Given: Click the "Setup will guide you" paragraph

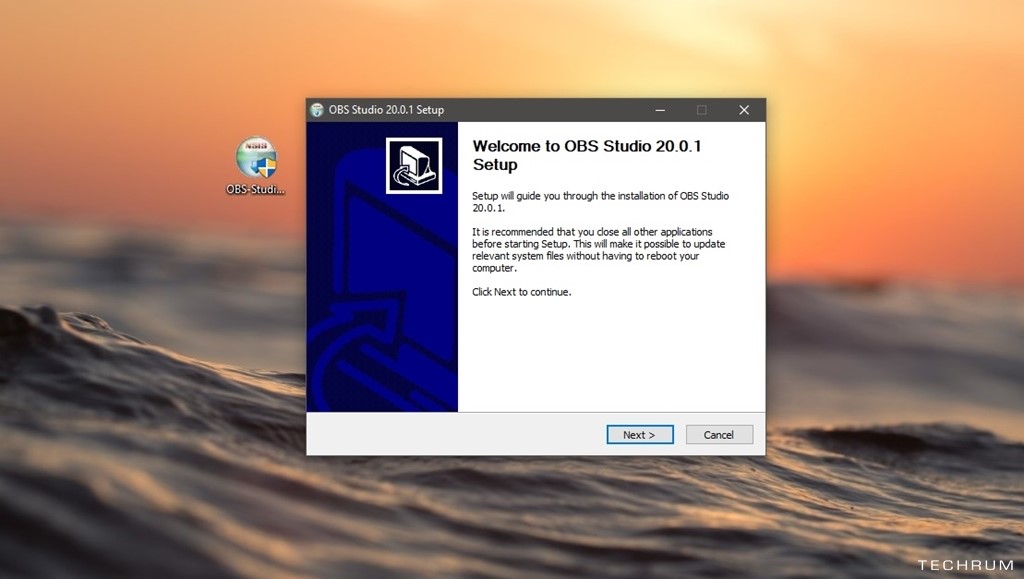Looking at the screenshot, I should pyautogui.click(x=600, y=202).
